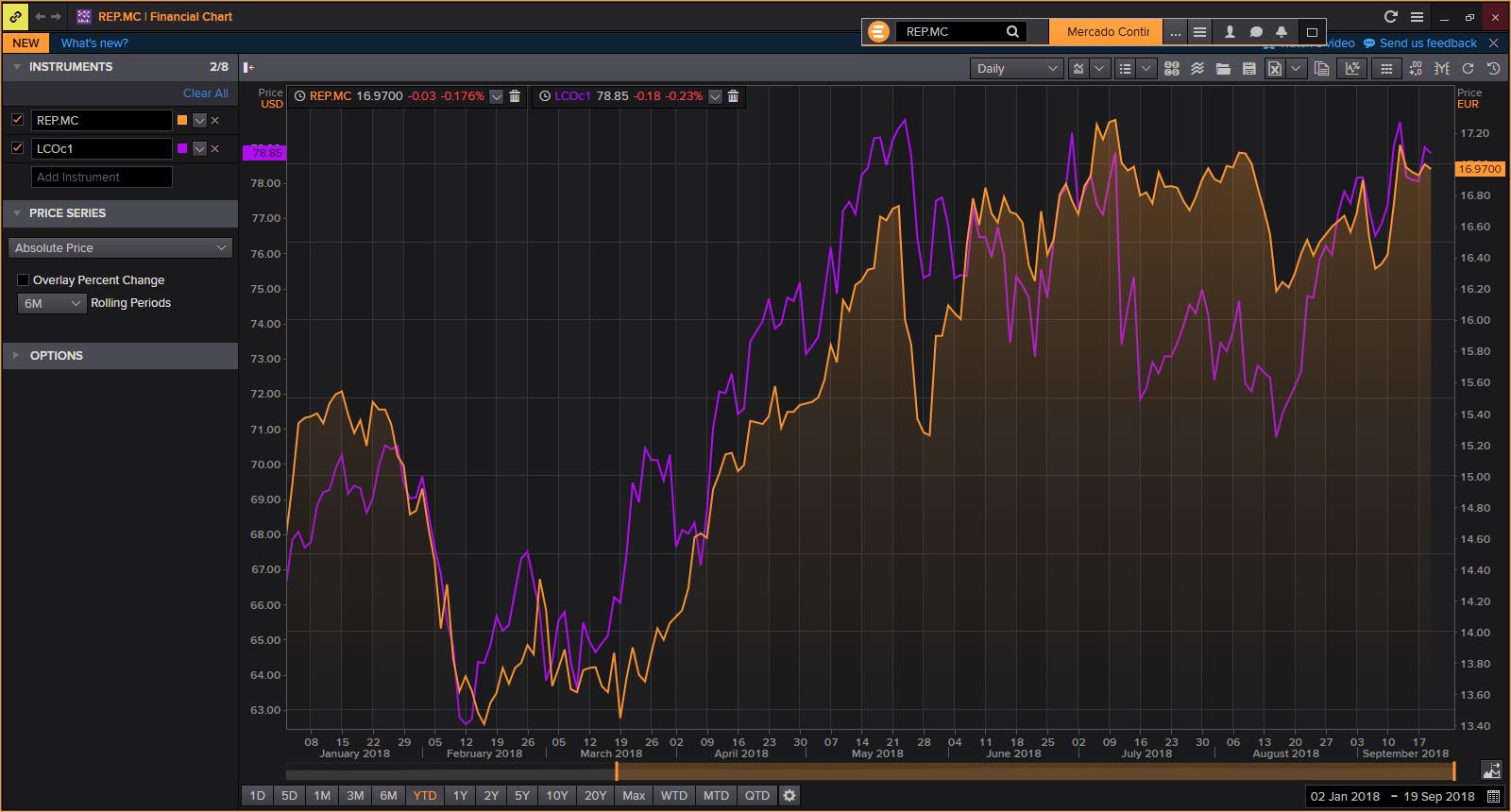Select the 3M time range
Image resolution: width=1511 pixels, height=812 pixels.
[x=355, y=796]
